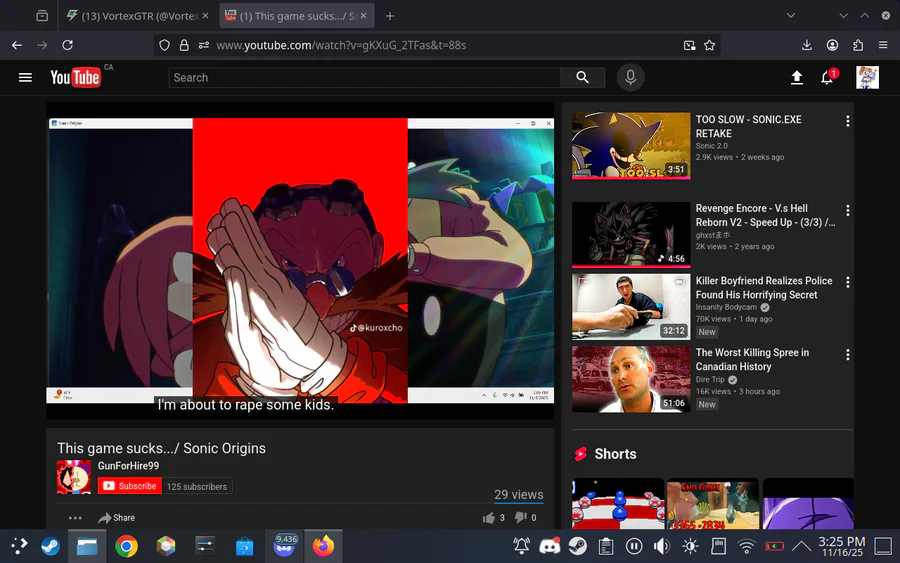Image resolution: width=900 pixels, height=563 pixels.
Task: Play The Worst Killing Spree thumbnail
Action: [x=631, y=379]
